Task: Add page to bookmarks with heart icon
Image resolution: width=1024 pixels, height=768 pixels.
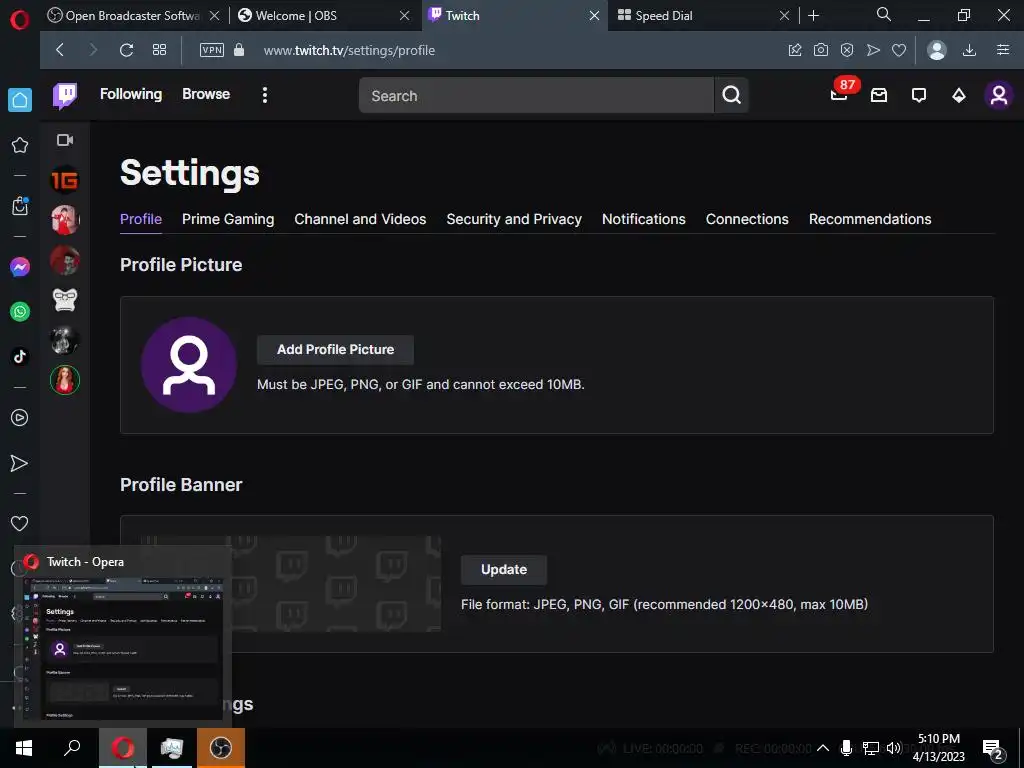Action: point(899,50)
